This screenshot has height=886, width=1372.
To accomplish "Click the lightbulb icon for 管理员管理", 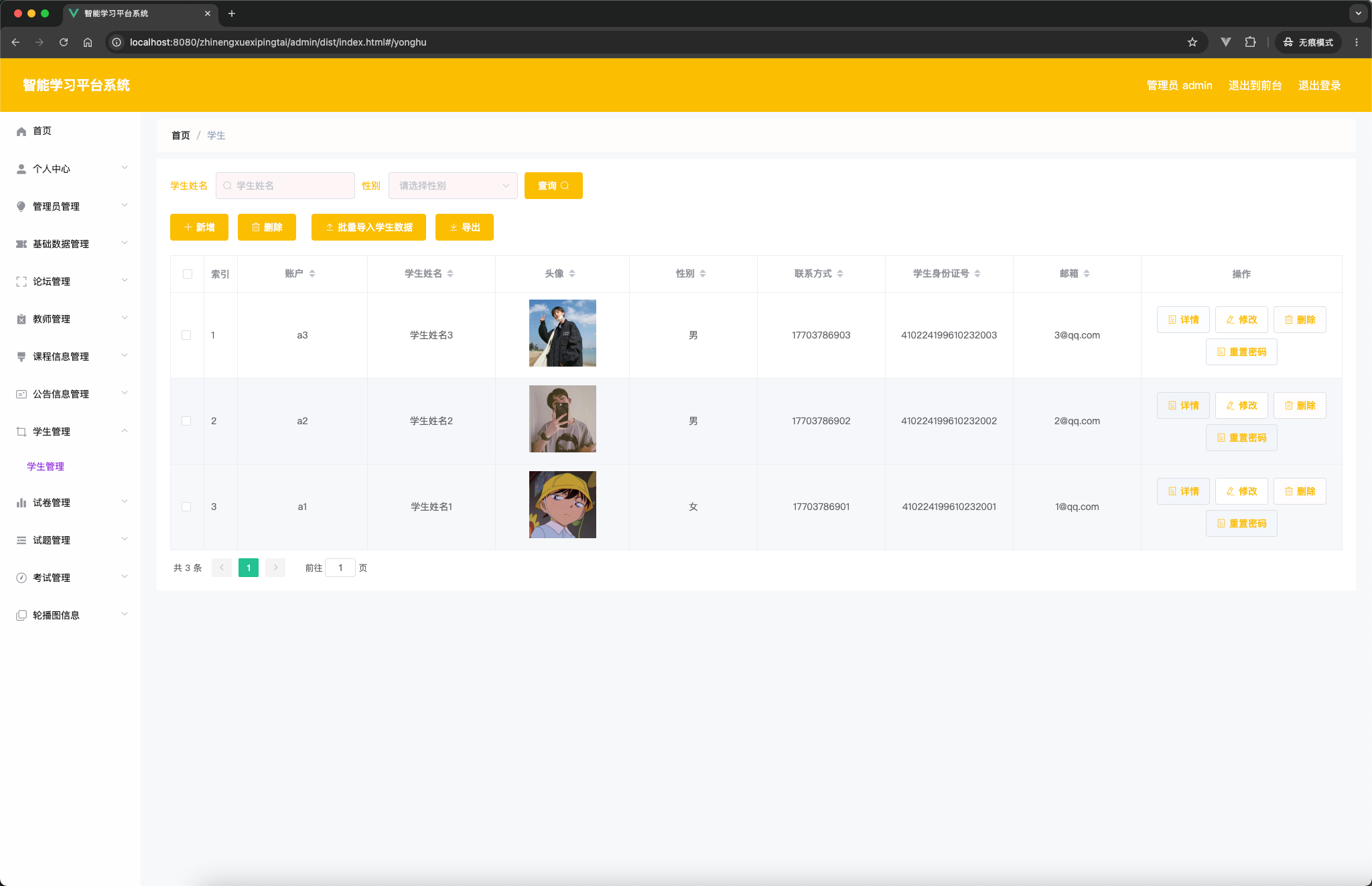I will [21, 206].
